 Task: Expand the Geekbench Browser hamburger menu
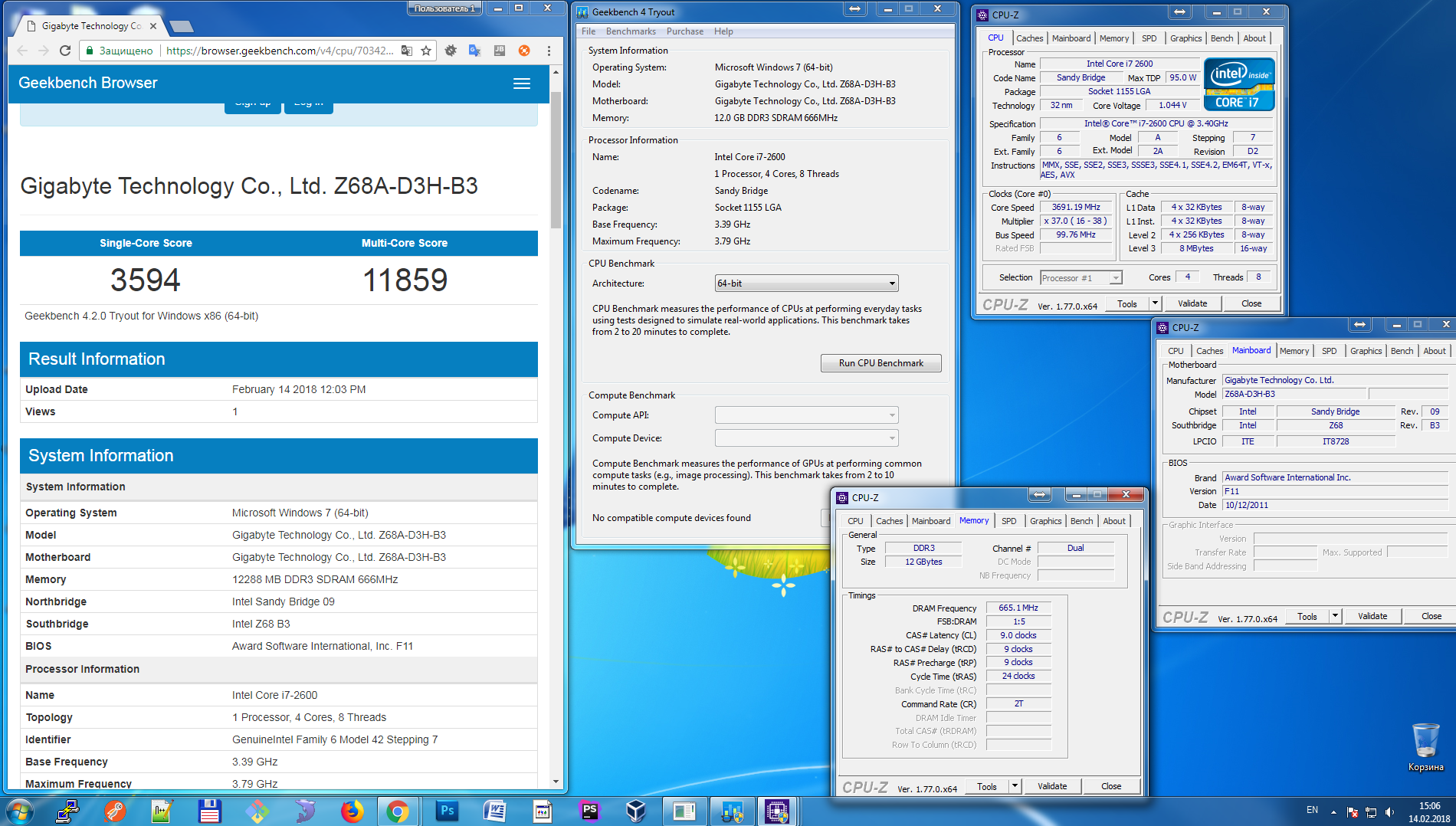pos(522,84)
